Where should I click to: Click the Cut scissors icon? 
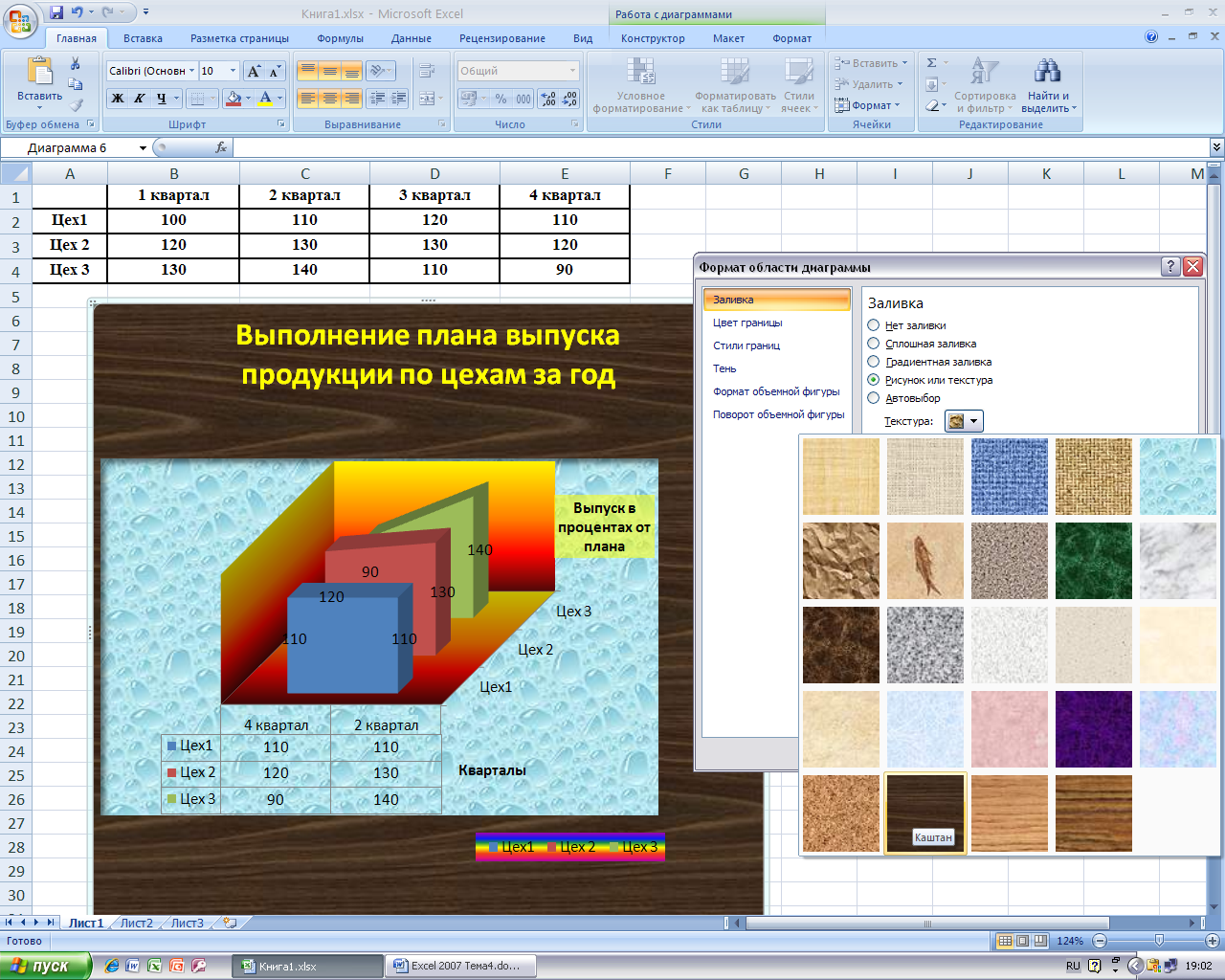coord(76,63)
